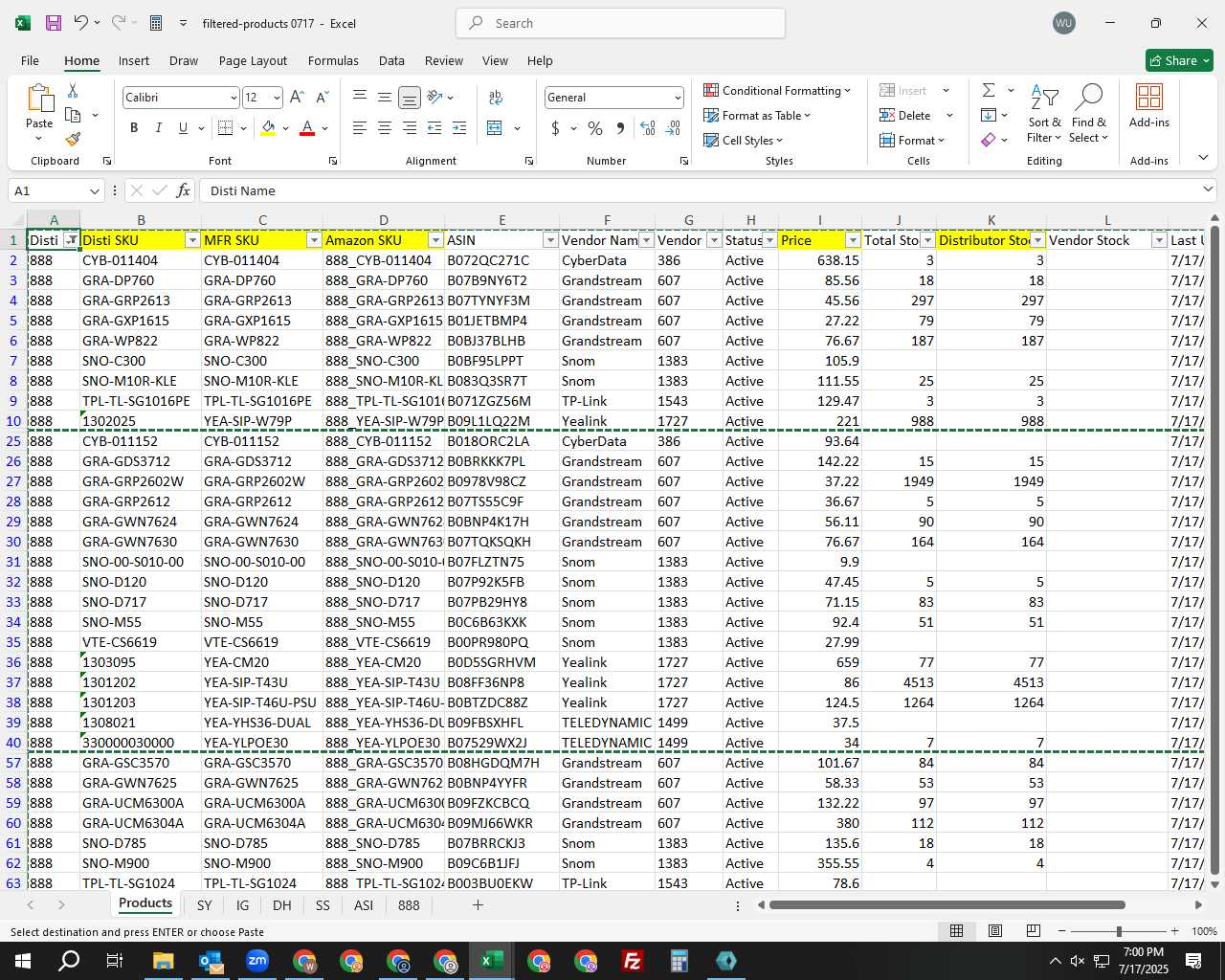Expand the Cell Styles menu
Viewport: 1225px width, 980px height.
tap(743, 140)
